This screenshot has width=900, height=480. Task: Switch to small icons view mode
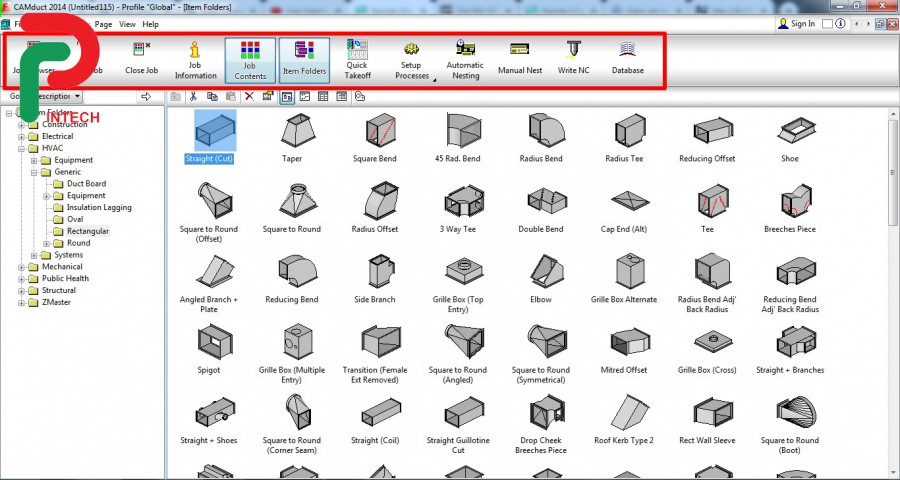click(305, 96)
